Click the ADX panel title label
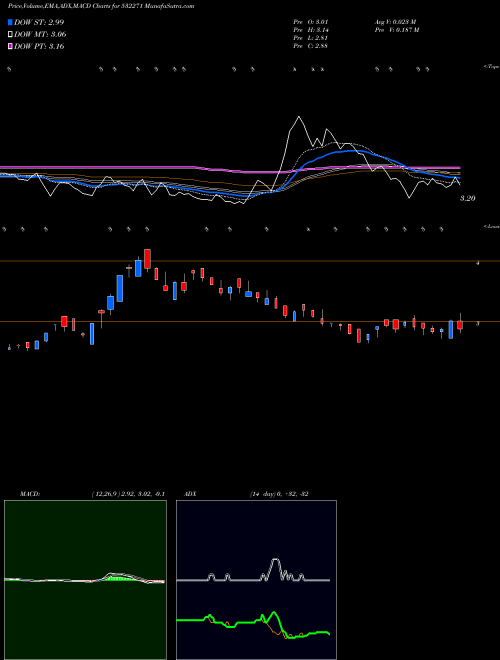The height and width of the screenshot is (660, 500). click(190, 494)
